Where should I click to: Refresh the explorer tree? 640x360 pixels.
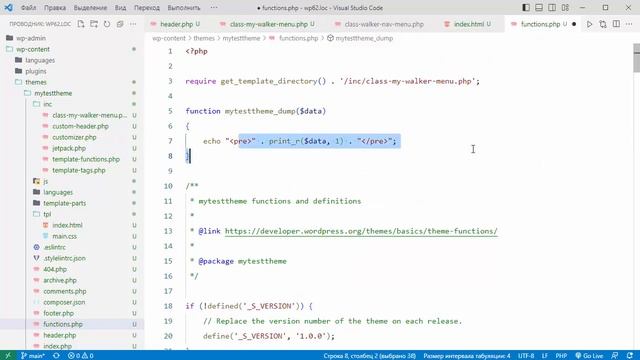pos(107,24)
